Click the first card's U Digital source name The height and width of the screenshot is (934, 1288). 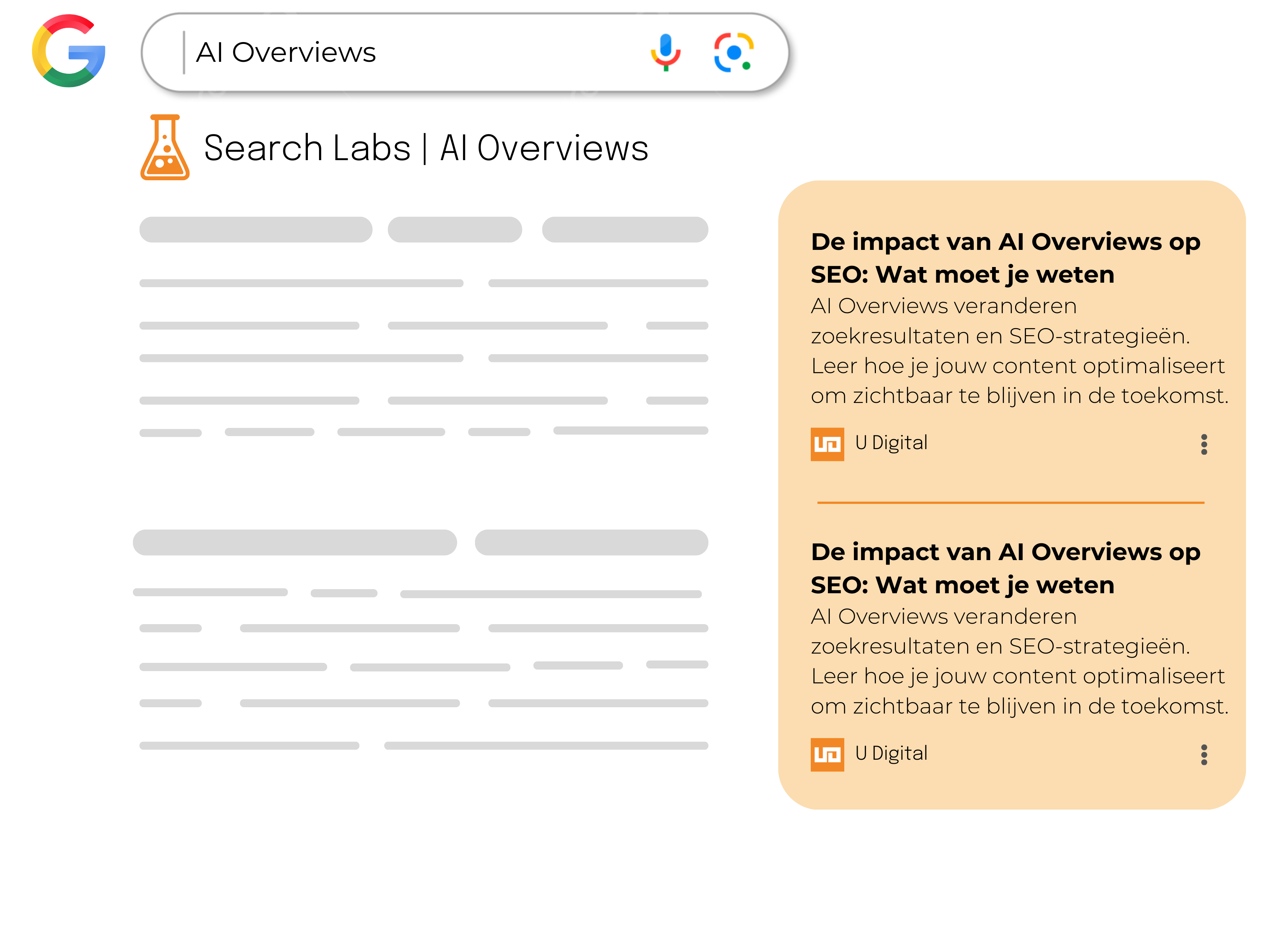[x=891, y=442]
